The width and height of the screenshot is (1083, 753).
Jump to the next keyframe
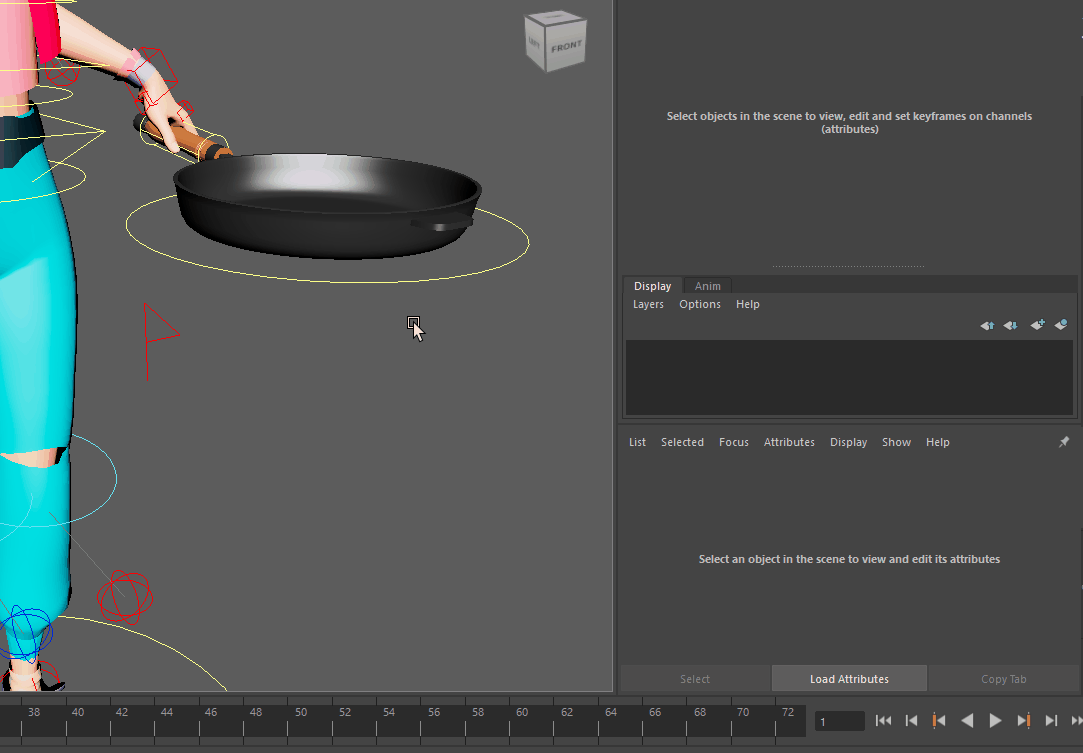coord(1023,720)
